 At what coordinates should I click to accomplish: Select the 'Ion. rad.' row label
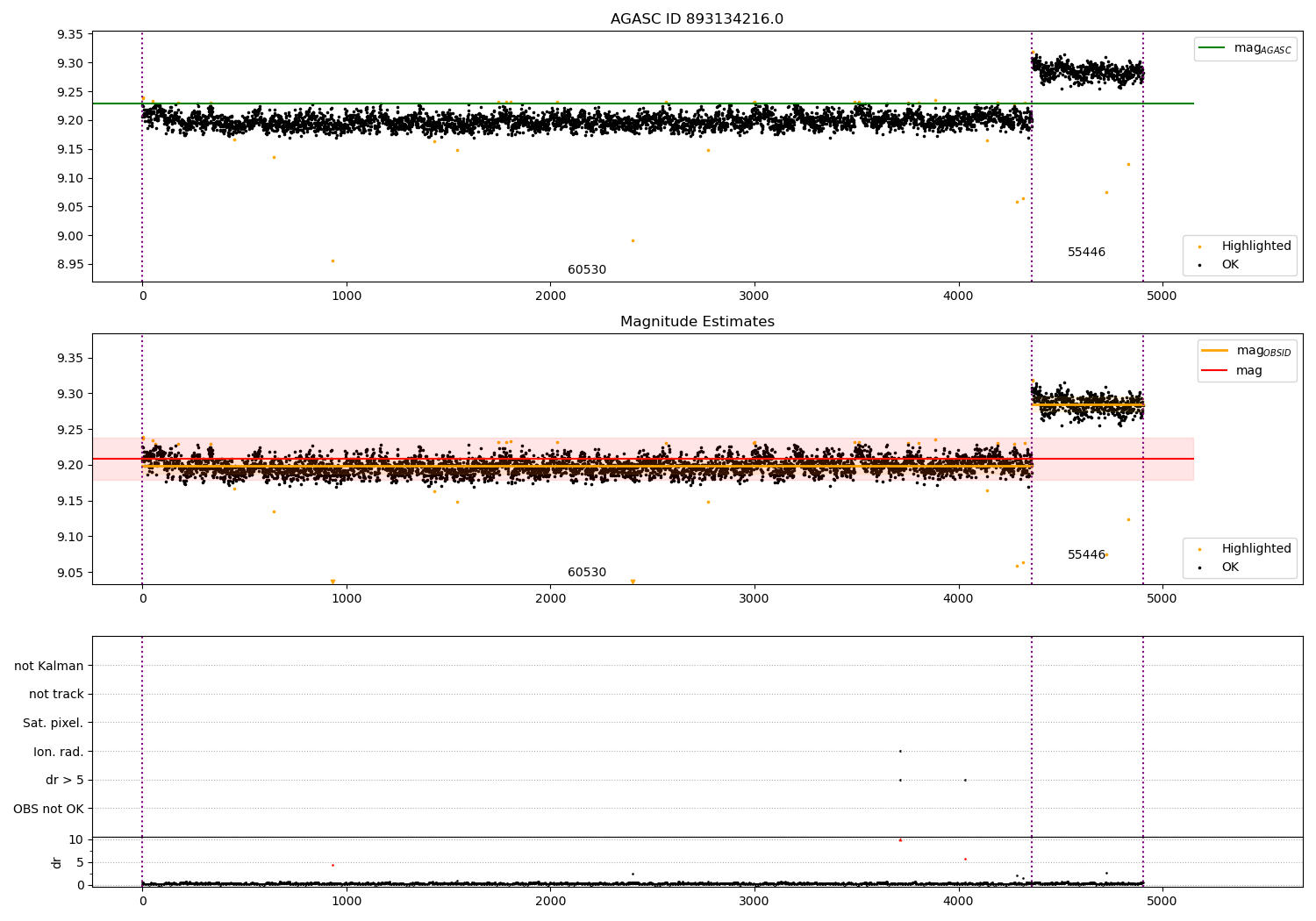59,752
